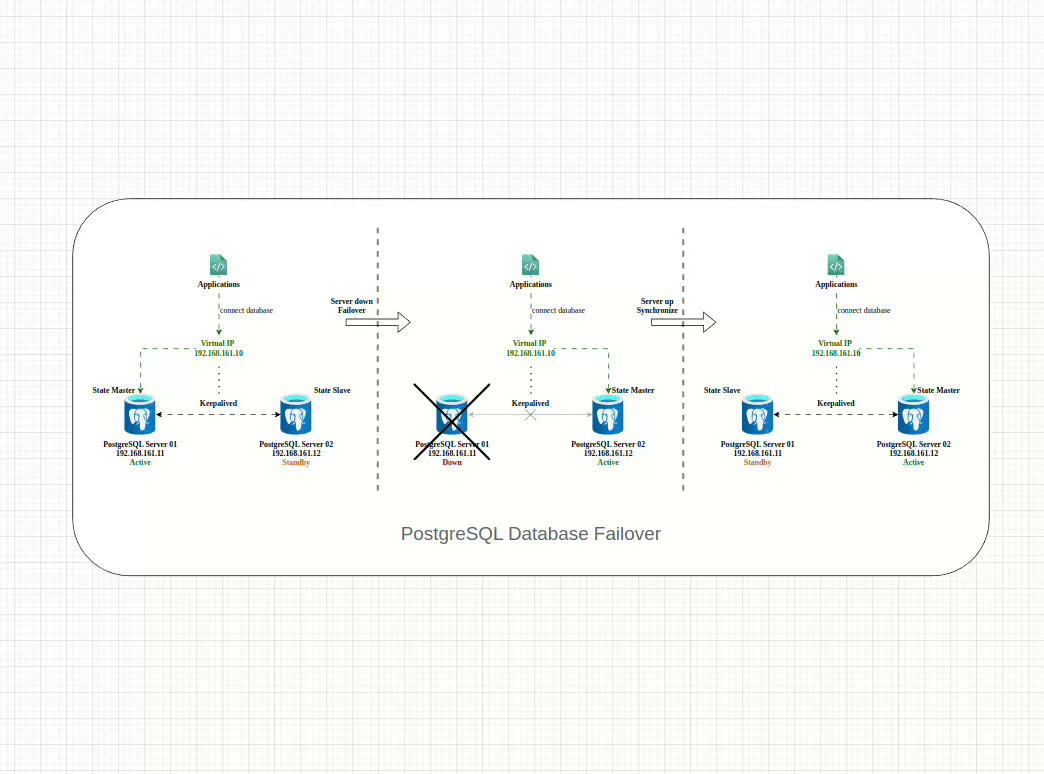
Task: Click the small X marker on the broken Keepalived link
Action: coord(531,415)
